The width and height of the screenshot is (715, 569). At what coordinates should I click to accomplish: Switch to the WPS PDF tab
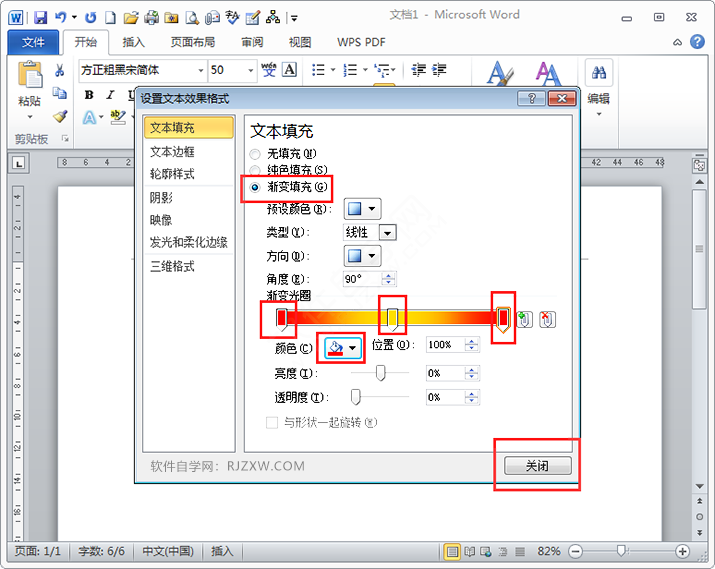tap(361, 42)
